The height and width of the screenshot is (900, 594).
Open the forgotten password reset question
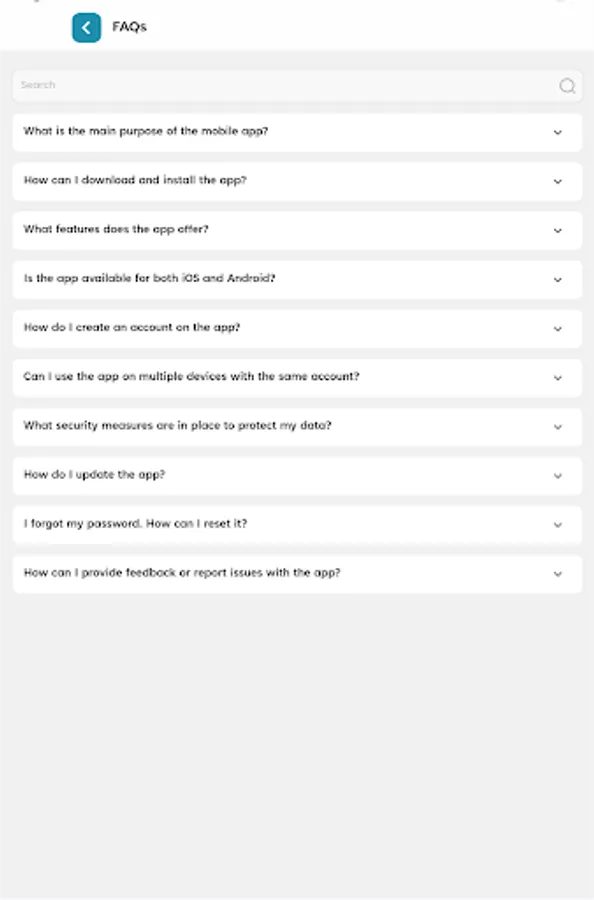coord(296,524)
